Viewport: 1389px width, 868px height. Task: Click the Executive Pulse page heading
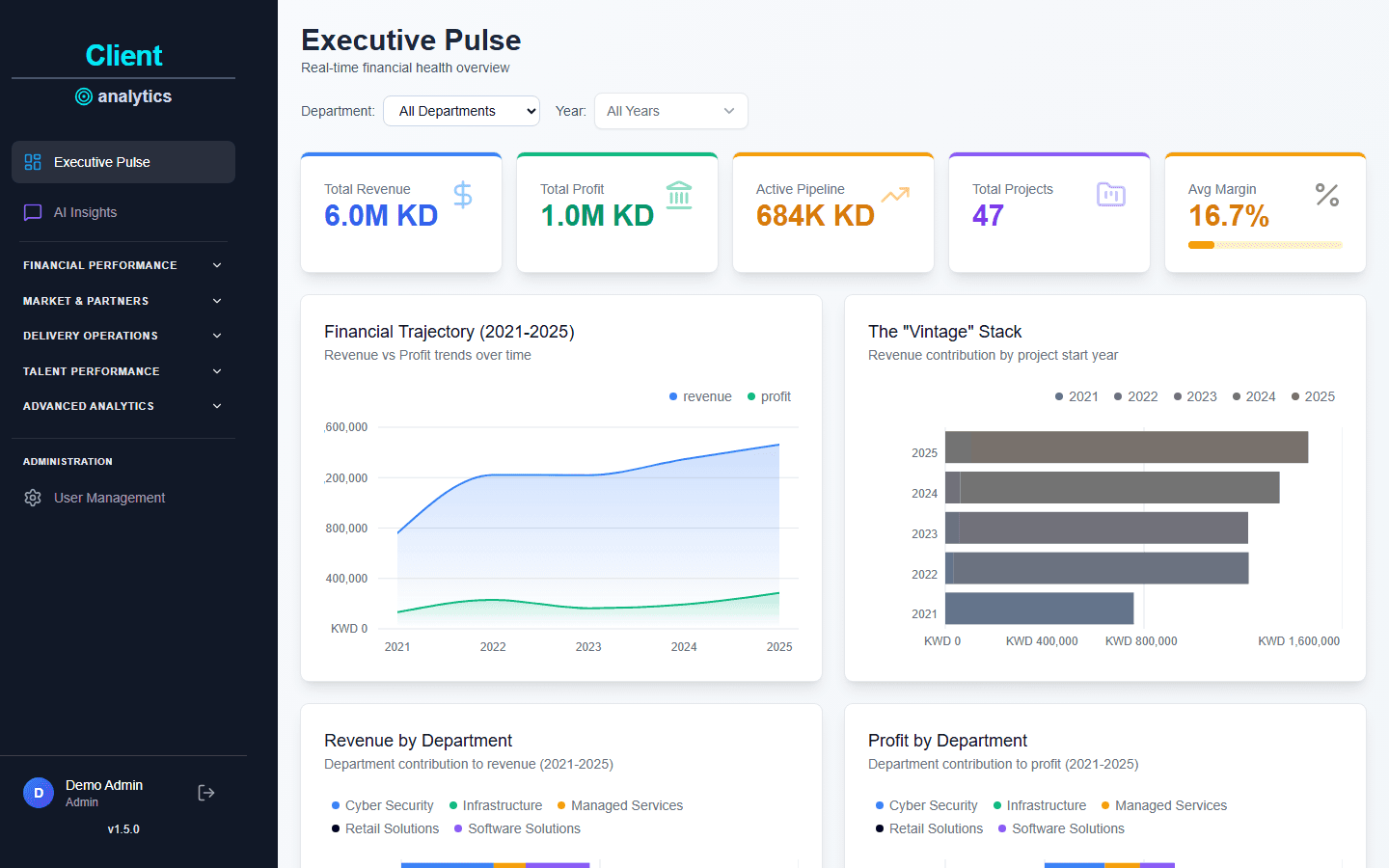[x=411, y=40]
